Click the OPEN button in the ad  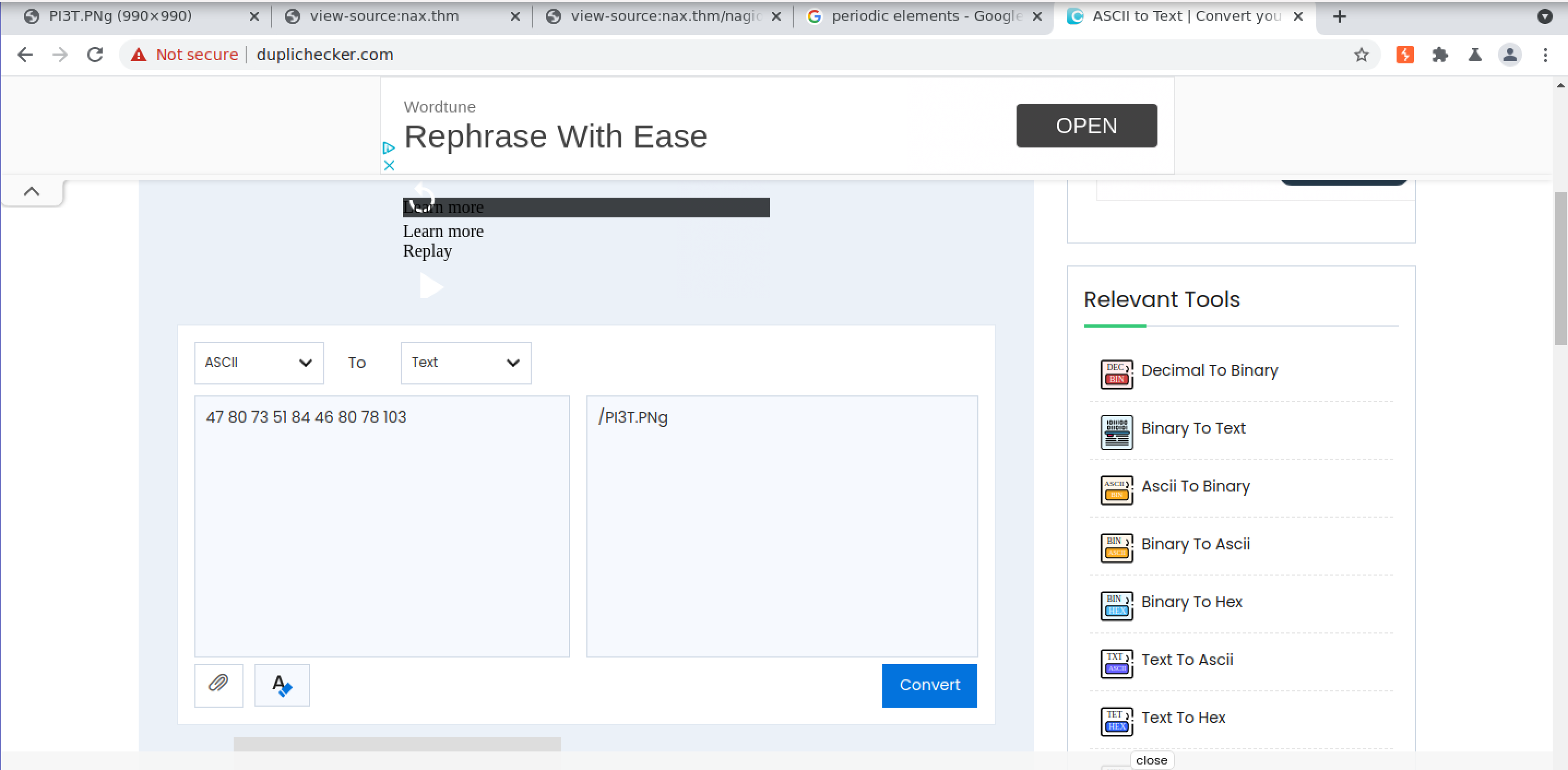point(1086,126)
